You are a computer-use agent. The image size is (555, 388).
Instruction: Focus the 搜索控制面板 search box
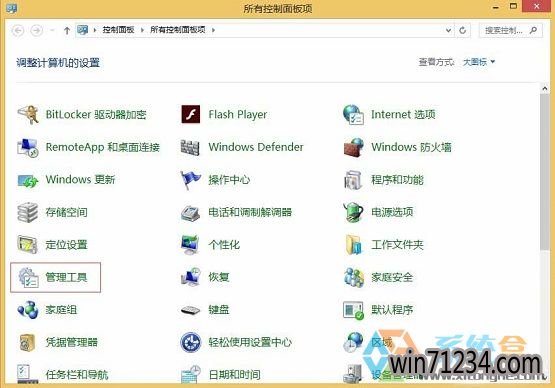[x=510, y=30]
